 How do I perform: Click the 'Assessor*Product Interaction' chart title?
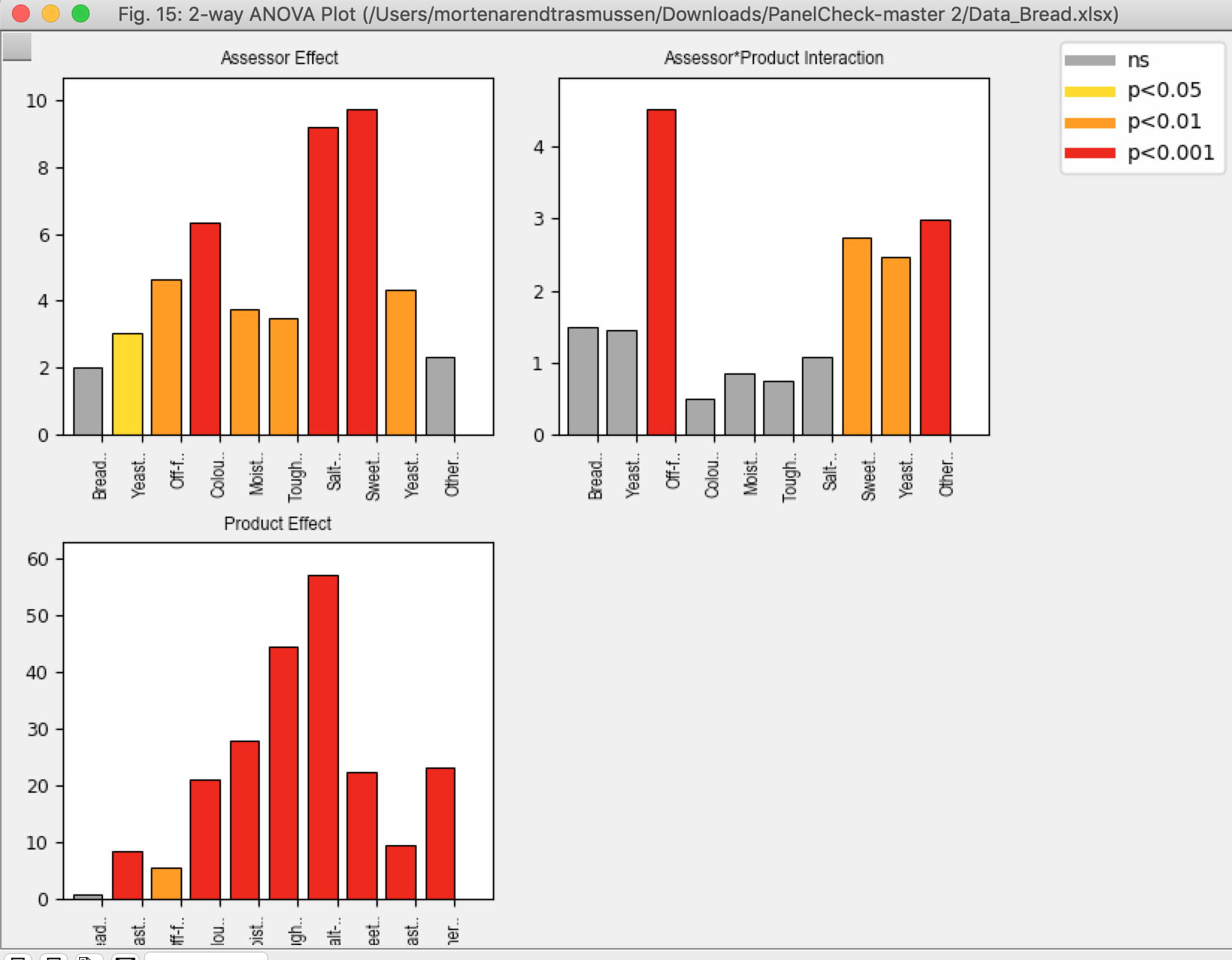[x=774, y=58]
